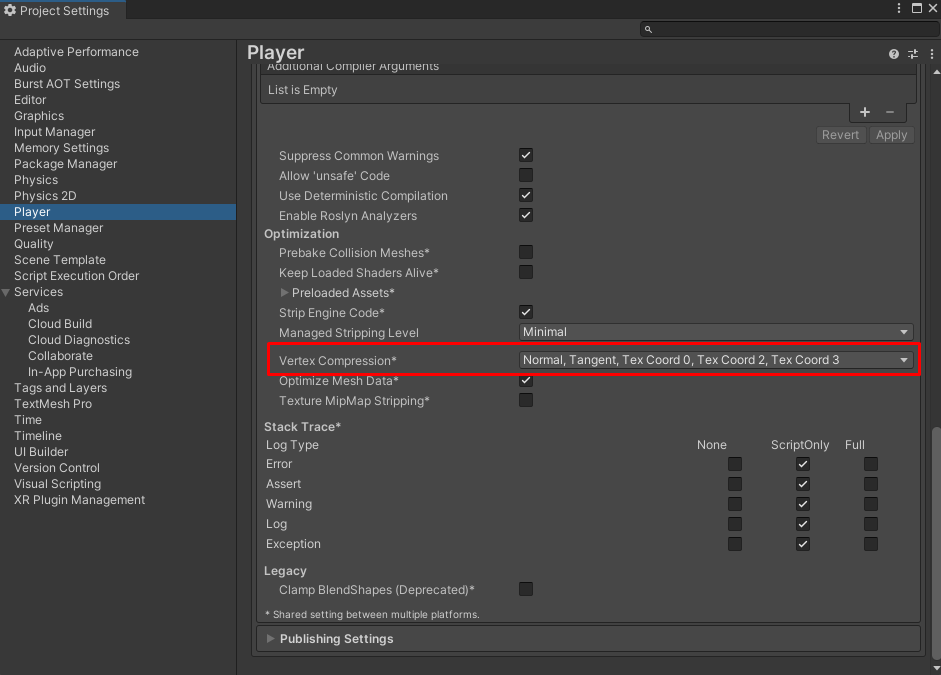941x675 pixels.
Task: Click the Apply button
Action: 891,135
